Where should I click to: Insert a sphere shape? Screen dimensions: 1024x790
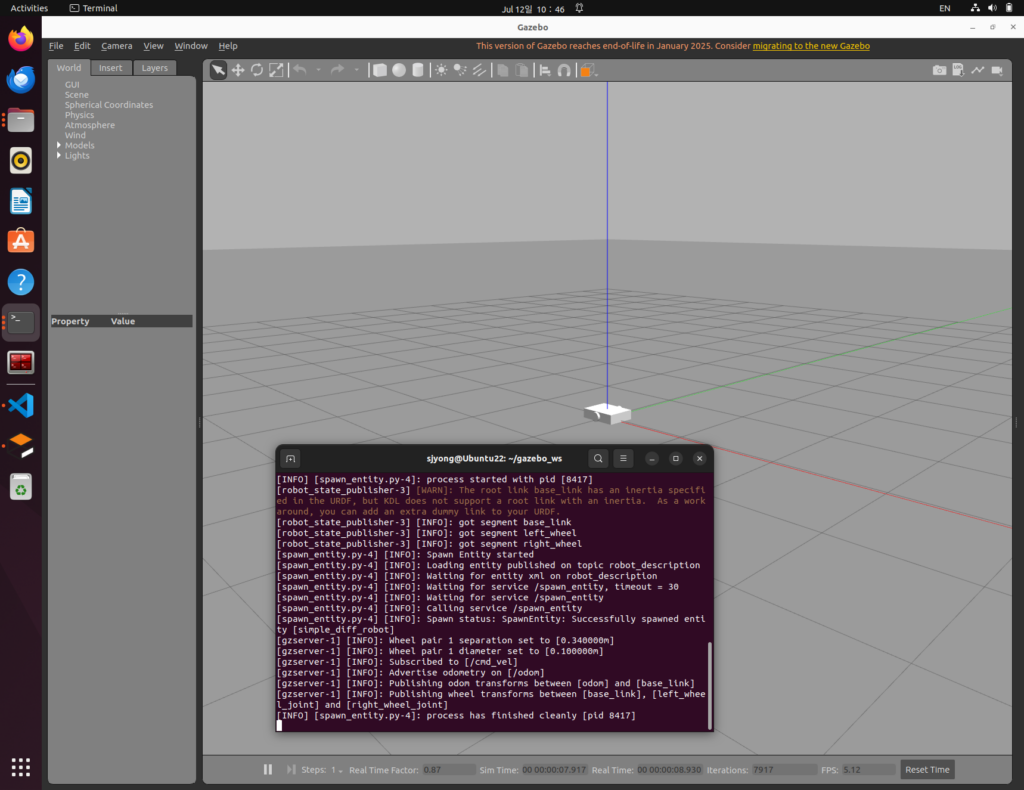(x=398, y=70)
